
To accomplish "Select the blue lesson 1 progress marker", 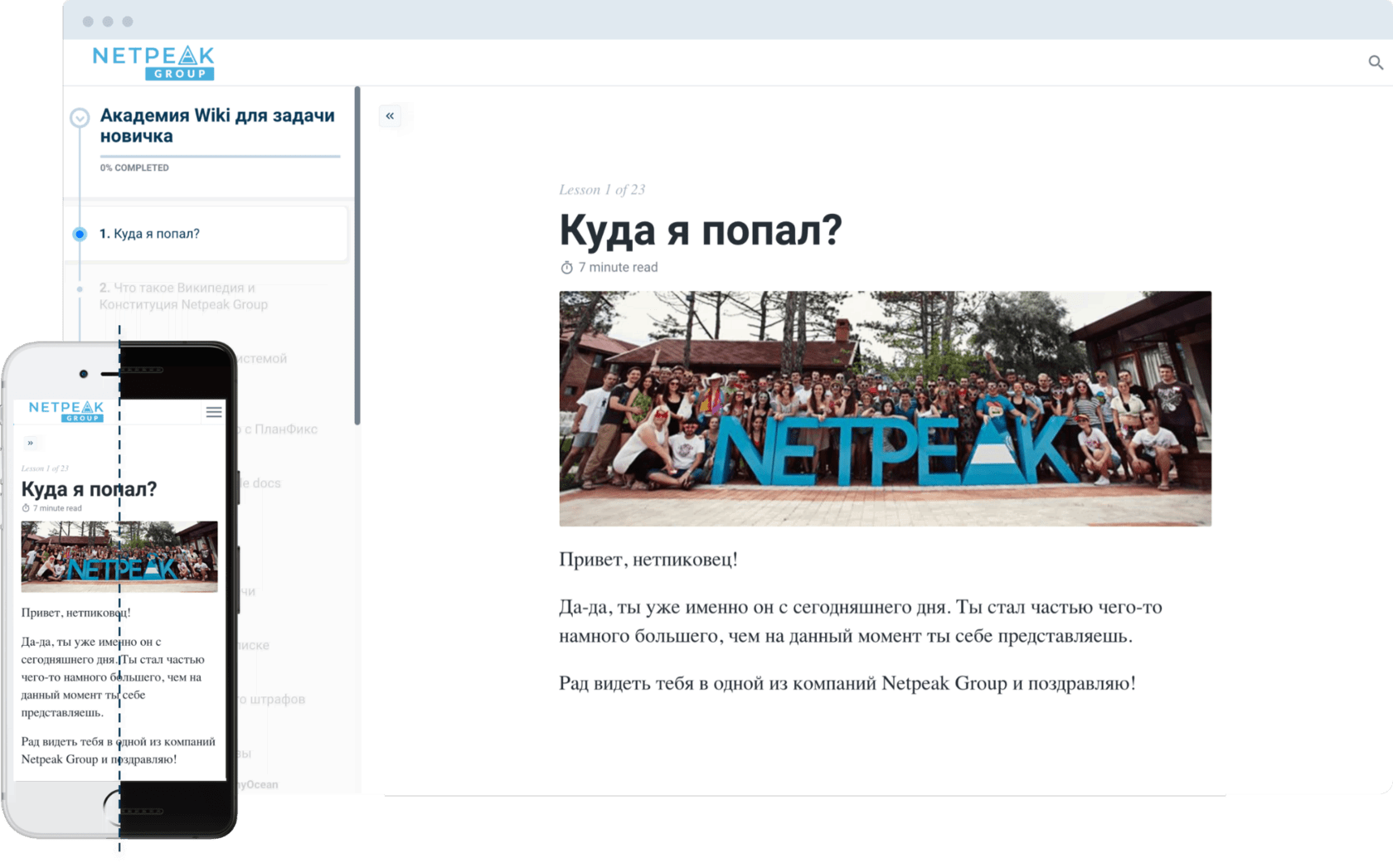I will point(80,234).
